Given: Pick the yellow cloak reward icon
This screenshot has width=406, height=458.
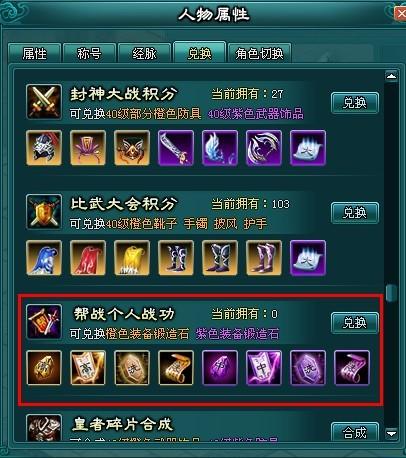Looking at the screenshot, I should click(132, 258).
